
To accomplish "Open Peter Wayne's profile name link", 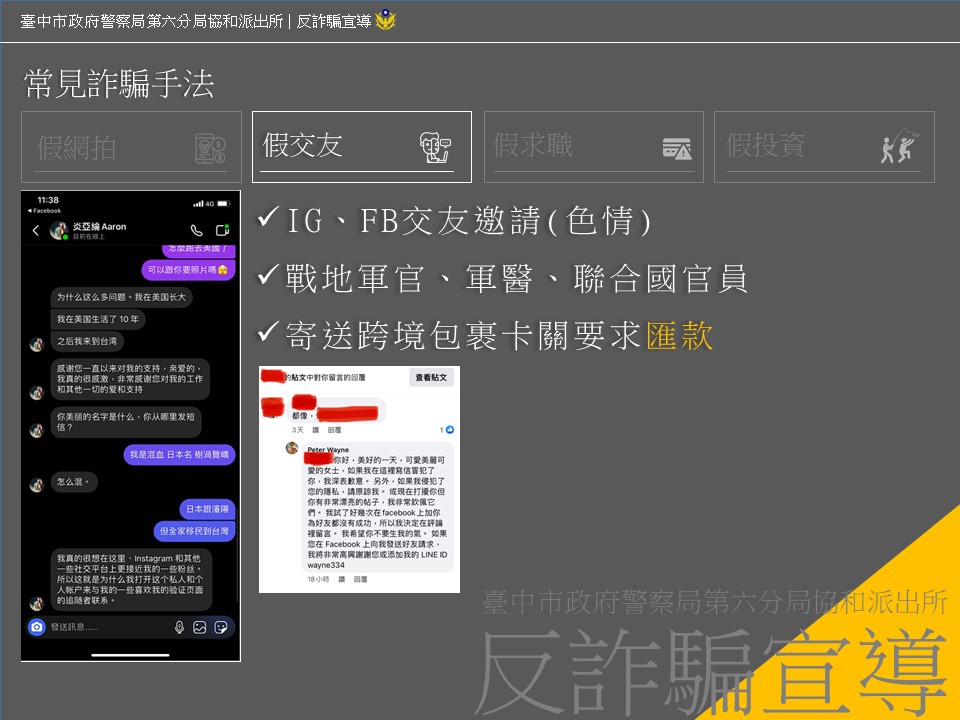I will (x=327, y=450).
